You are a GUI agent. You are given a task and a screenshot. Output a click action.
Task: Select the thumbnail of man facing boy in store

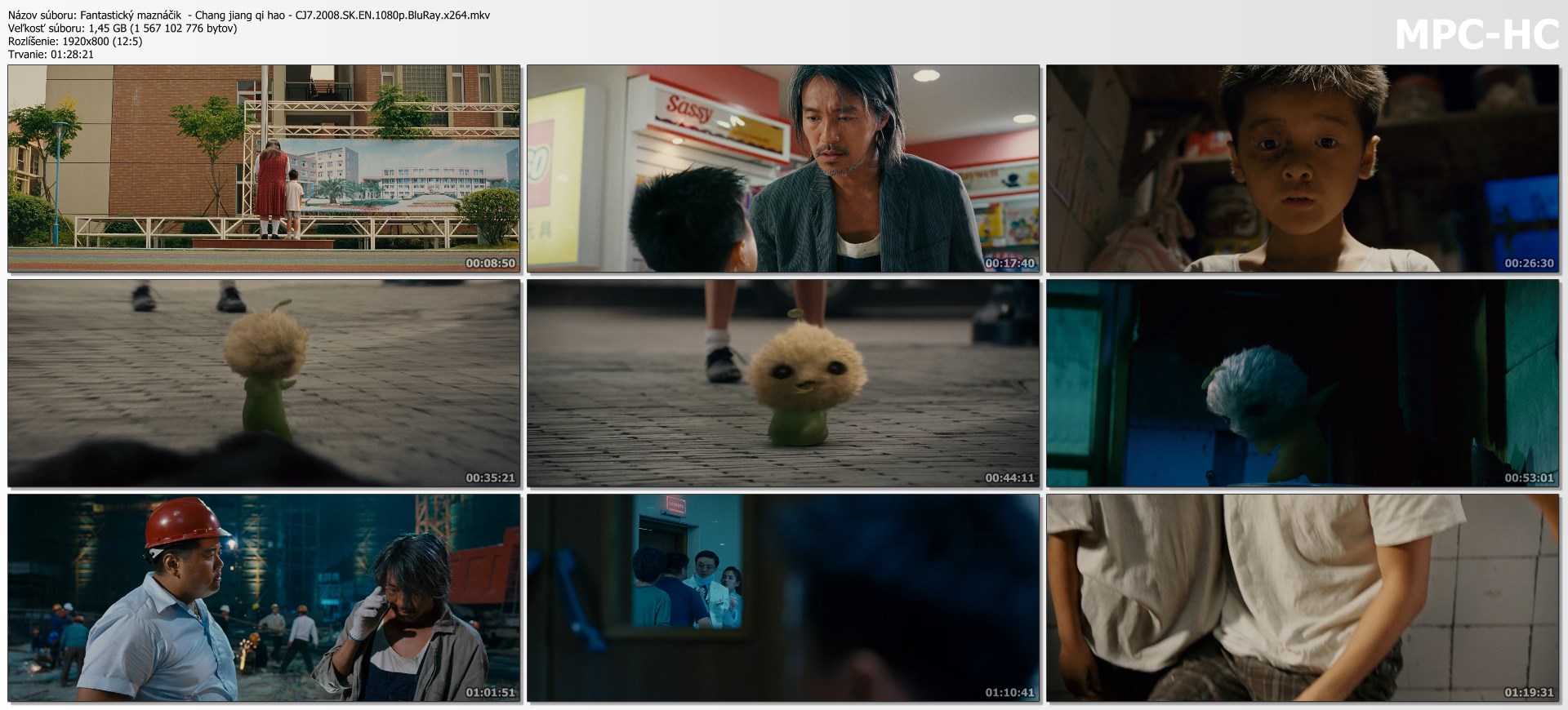coord(782,168)
